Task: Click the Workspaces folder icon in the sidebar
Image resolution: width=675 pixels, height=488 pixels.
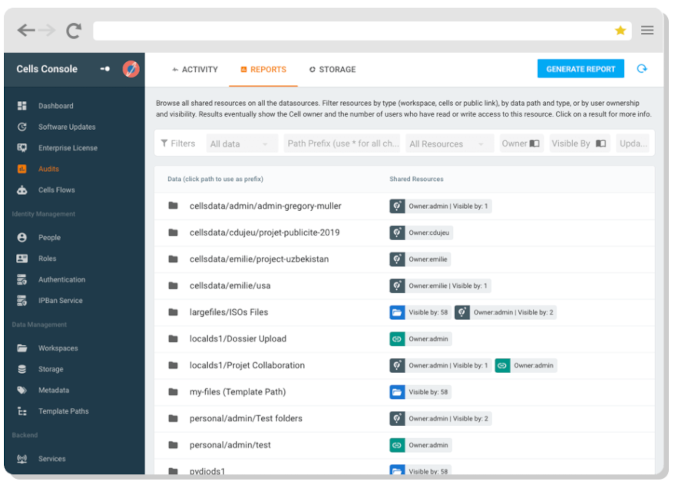Action: (22, 348)
